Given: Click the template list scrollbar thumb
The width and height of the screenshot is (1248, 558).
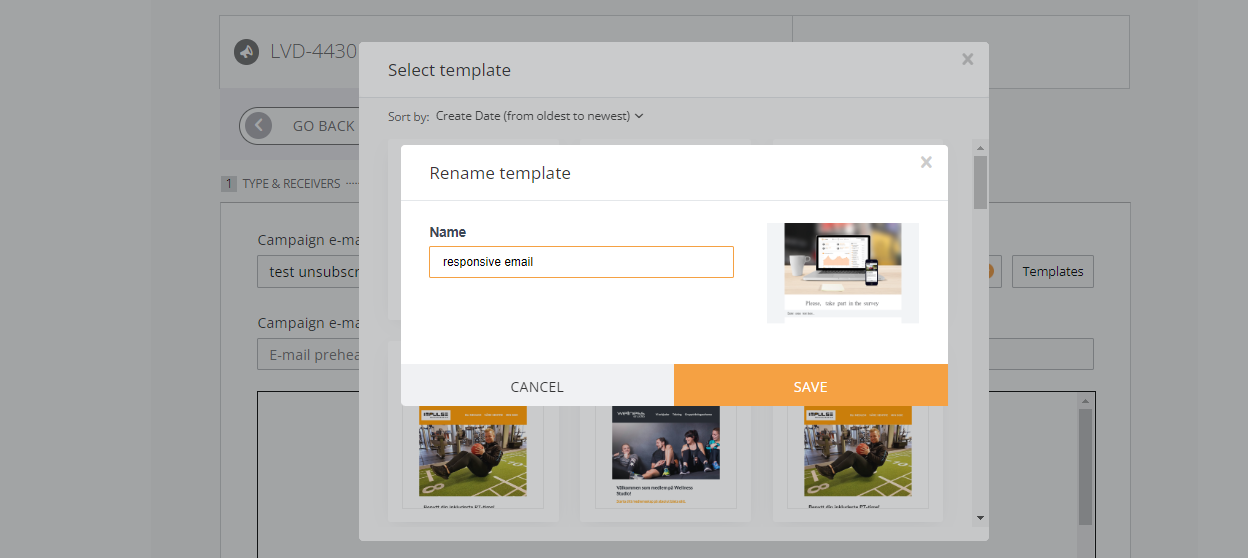Looking at the screenshot, I should pos(980,182).
